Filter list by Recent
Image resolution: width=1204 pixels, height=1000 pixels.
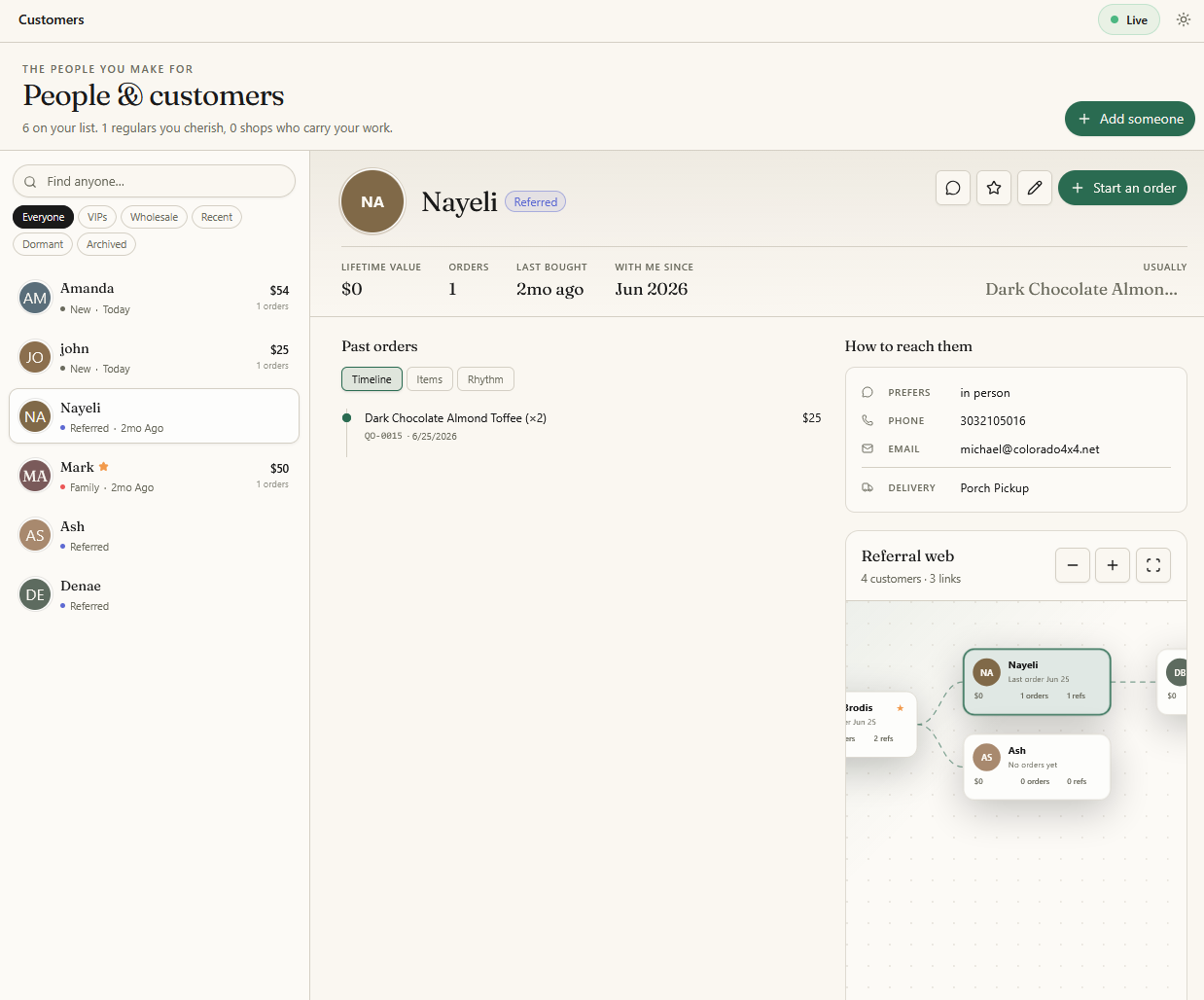pos(217,217)
